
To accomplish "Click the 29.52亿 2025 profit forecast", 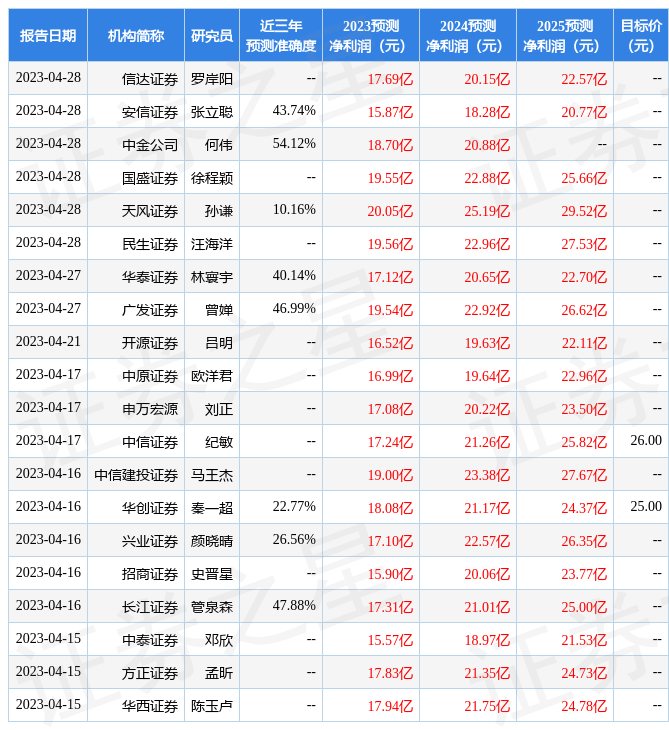I will [584, 211].
